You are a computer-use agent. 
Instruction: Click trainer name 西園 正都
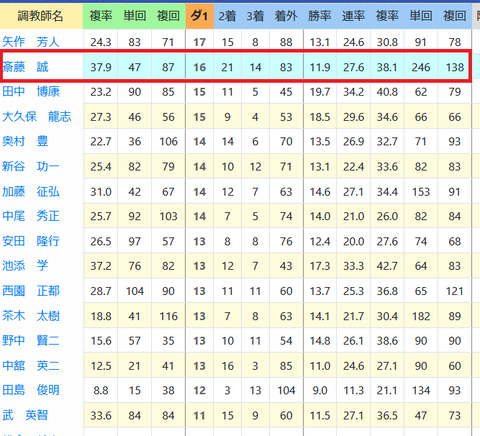coord(31,291)
